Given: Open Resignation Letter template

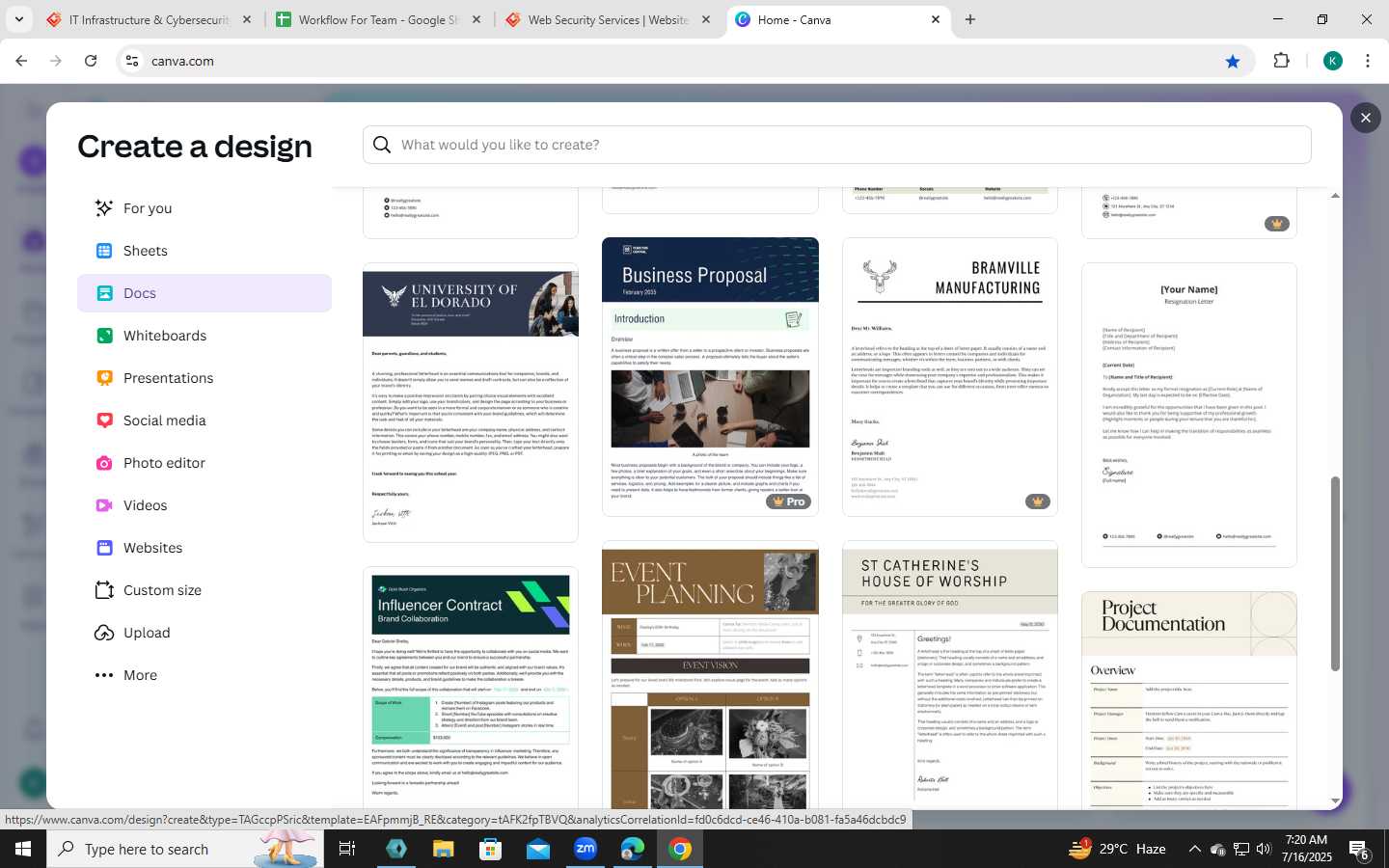Looking at the screenshot, I should (x=1189, y=415).
